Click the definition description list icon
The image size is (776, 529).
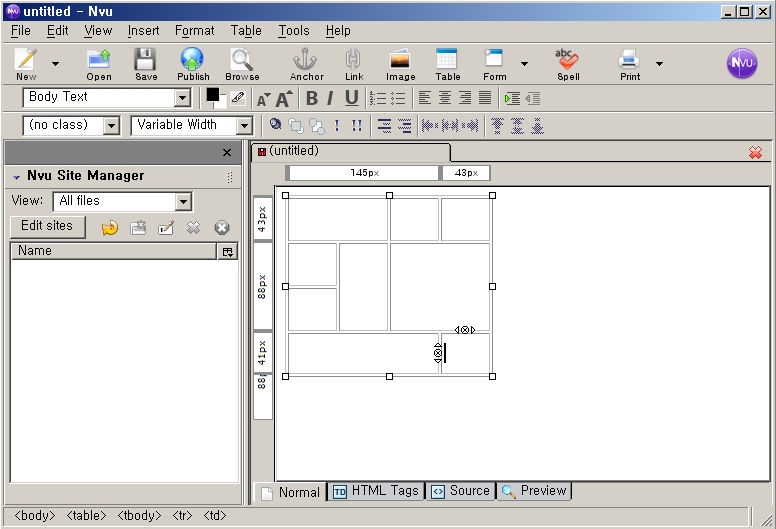point(404,126)
